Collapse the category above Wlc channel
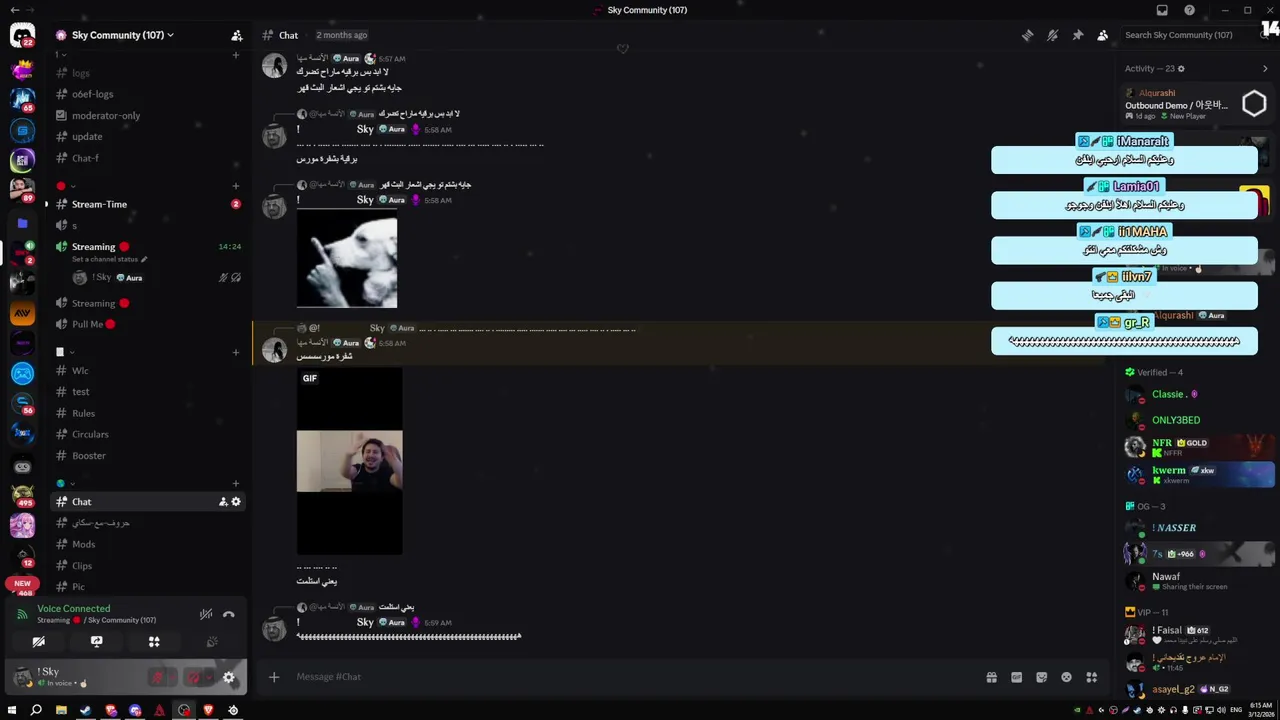This screenshot has height=720, width=1280. coord(65,352)
